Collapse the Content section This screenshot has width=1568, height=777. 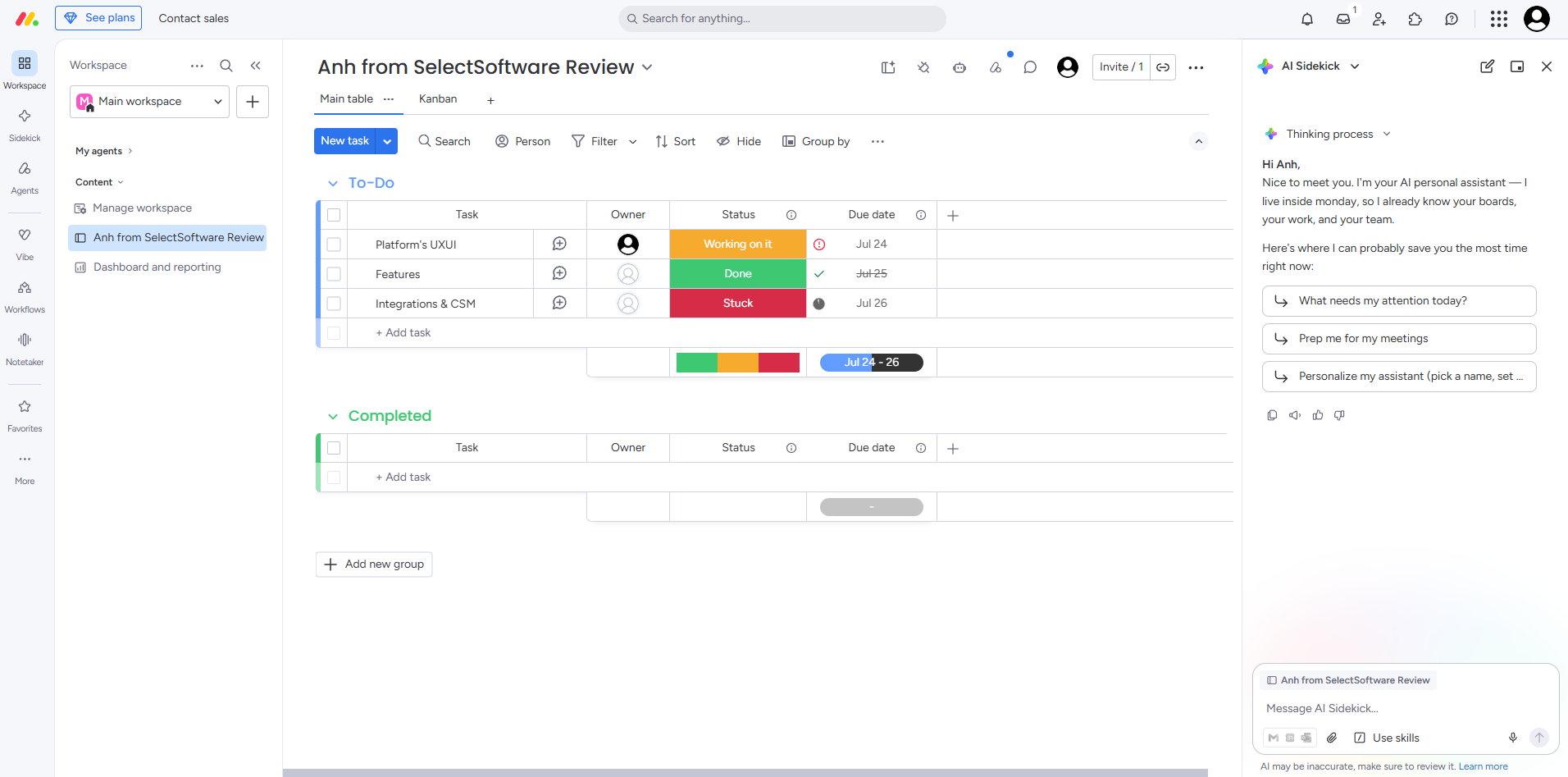(x=100, y=182)
